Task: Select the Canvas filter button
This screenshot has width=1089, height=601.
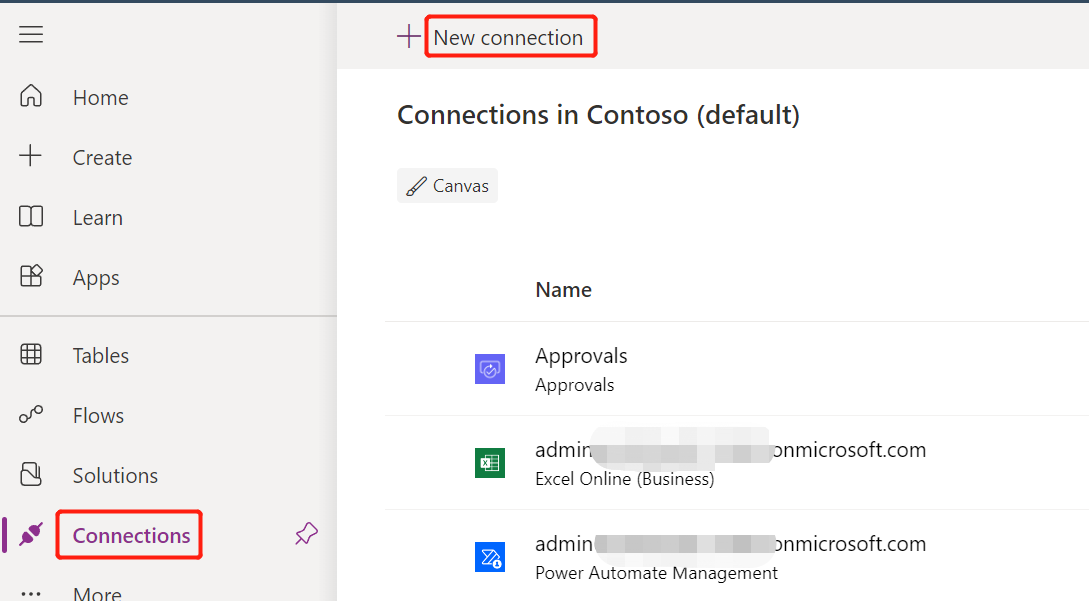Action: (447, 185)
